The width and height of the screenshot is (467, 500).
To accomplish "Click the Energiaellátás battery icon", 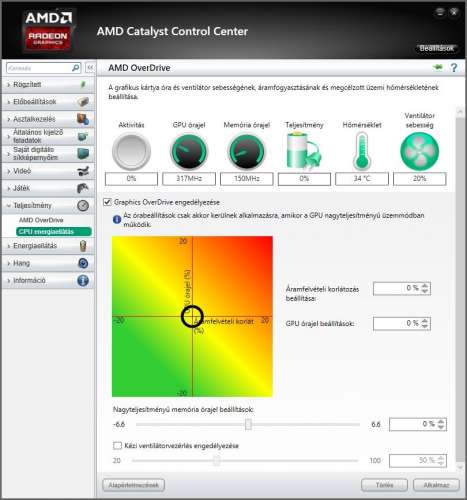I will pos(83,246).
